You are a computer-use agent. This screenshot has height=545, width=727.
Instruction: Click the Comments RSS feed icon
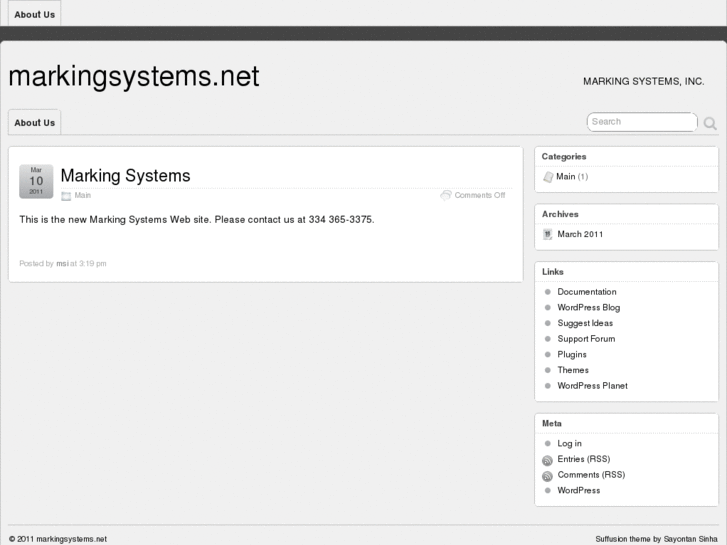pyautogui.click(x=548, y=476)
